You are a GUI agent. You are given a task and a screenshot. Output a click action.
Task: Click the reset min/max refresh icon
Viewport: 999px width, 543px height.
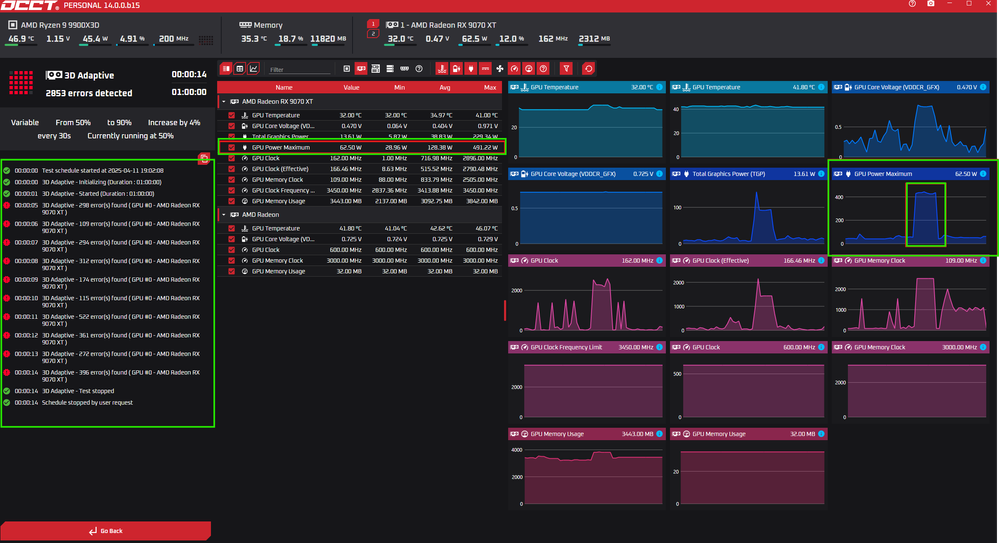tap(588, 69)
